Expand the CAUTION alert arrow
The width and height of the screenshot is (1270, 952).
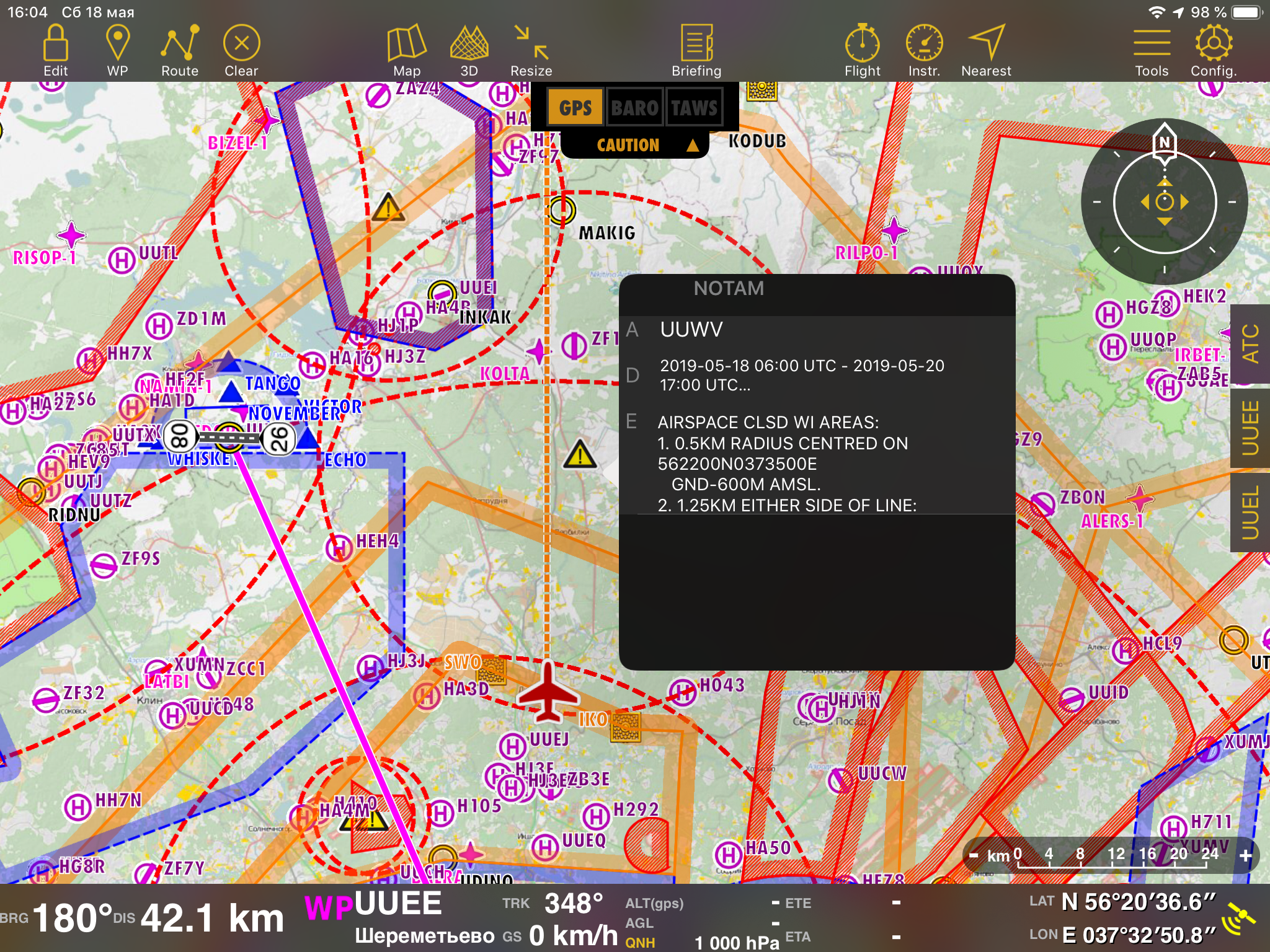tap(693, 146)
